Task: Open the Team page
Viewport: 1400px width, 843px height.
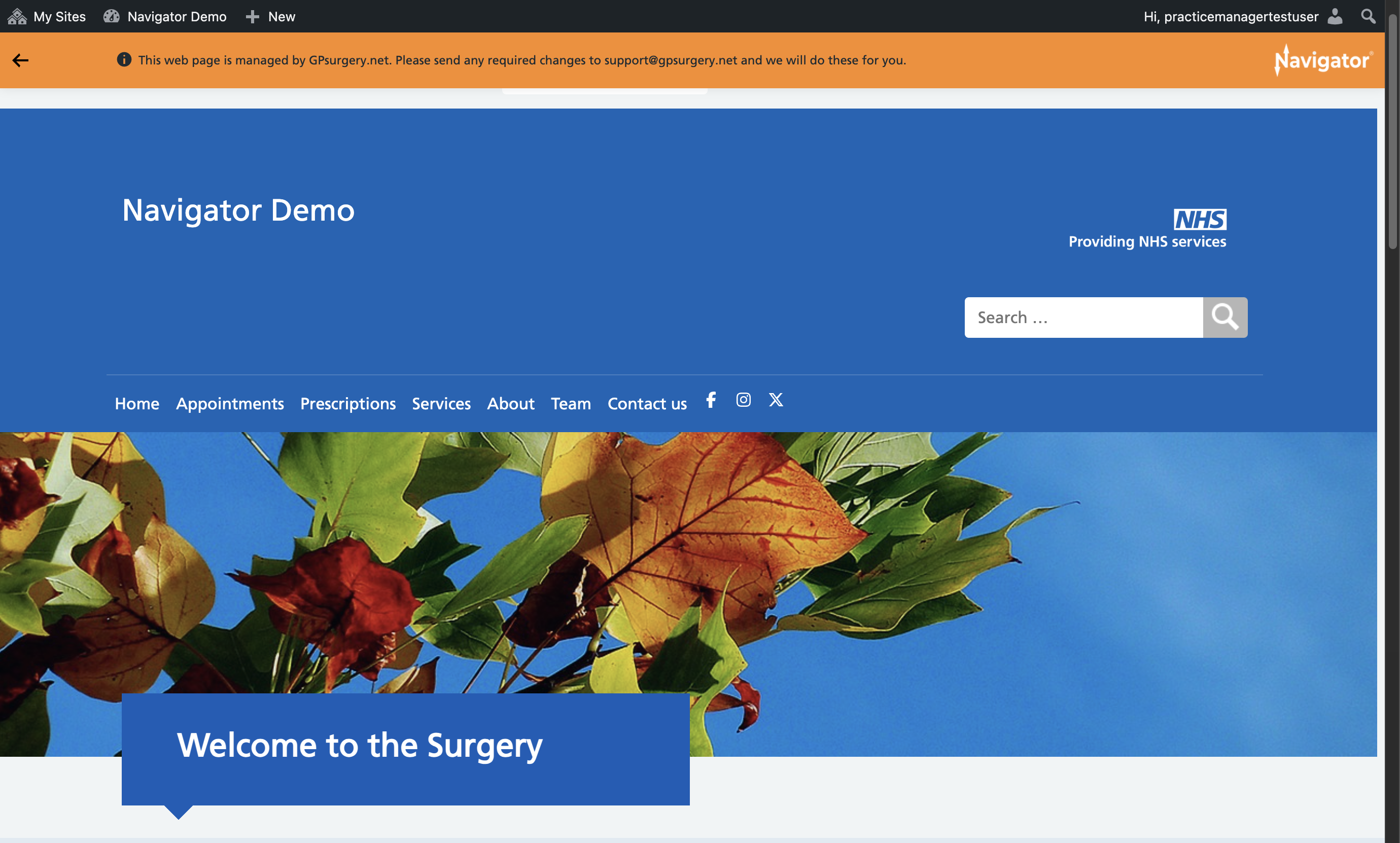Action: tap(571, 403)
